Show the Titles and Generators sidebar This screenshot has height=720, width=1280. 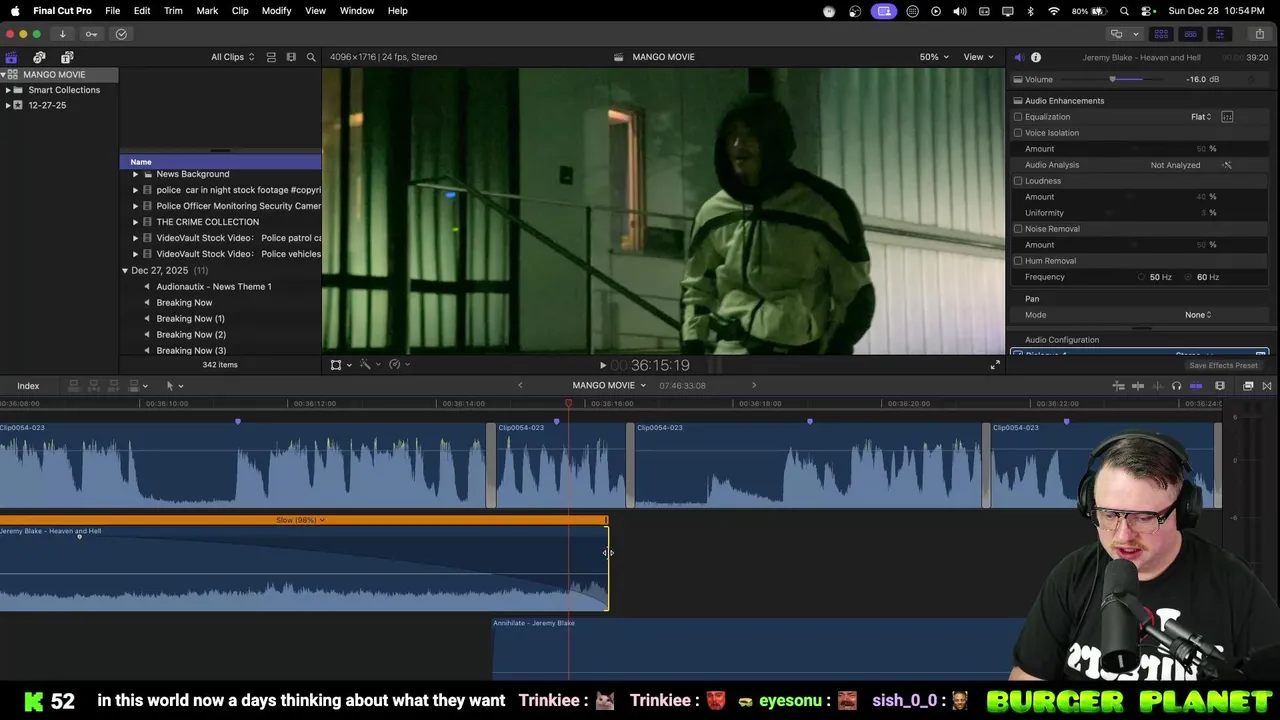(67, 57)
